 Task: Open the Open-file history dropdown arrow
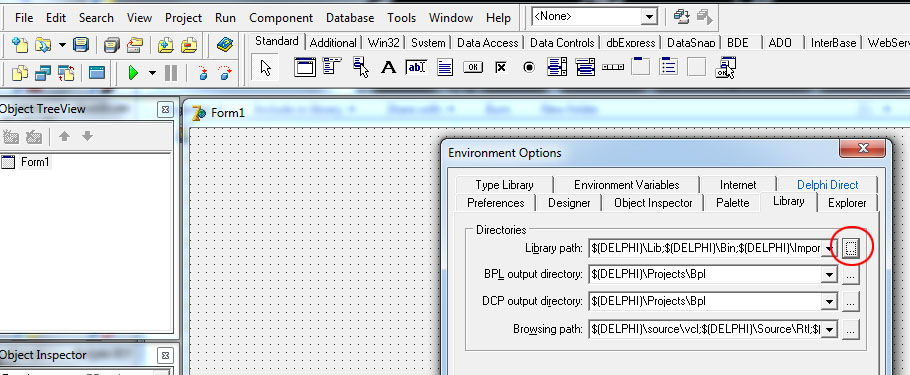click(62, 45)
